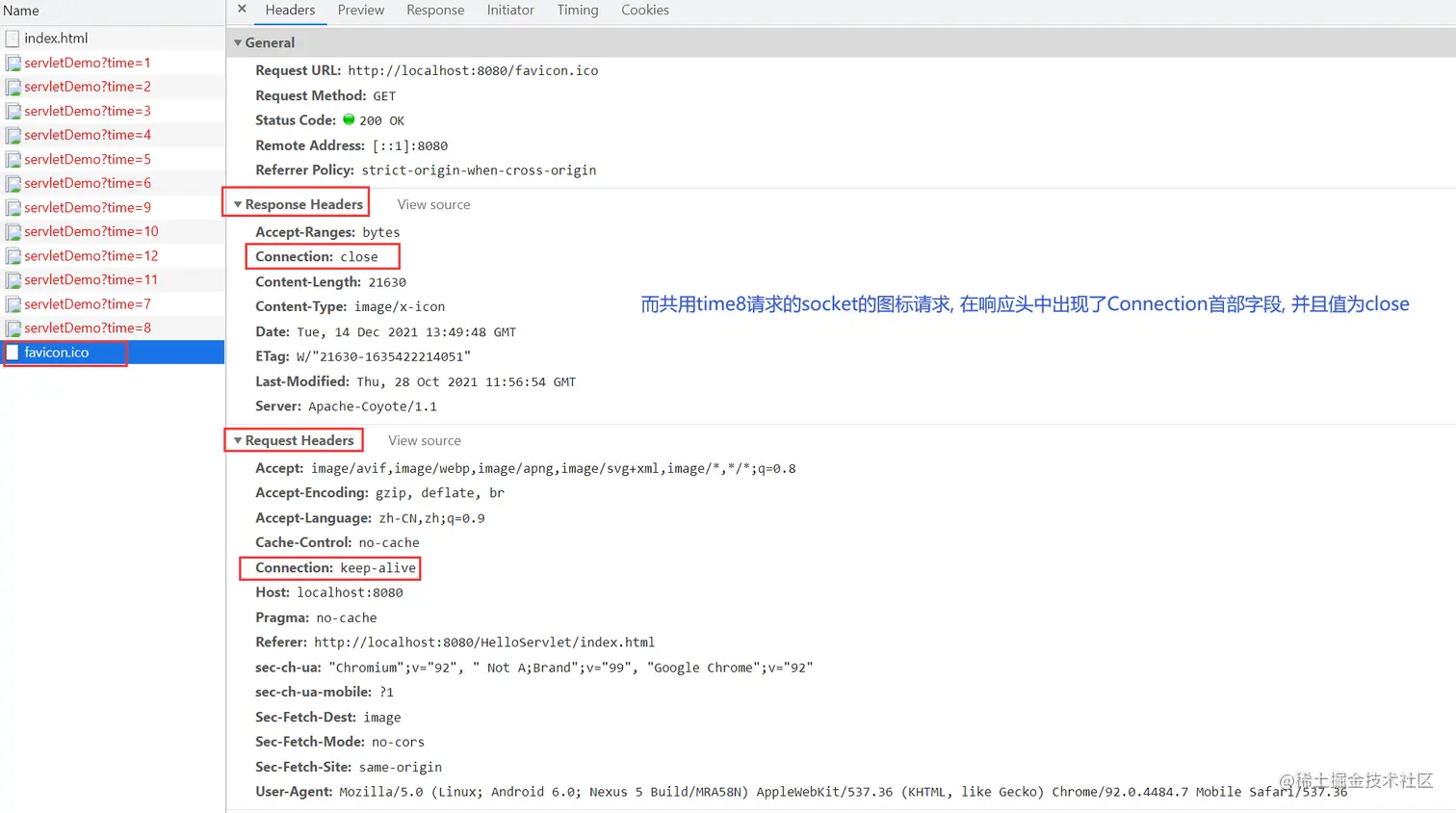The image size is (1456, 813).
Task: Click the Accept-Encoding value gzip, deflate, br
Action: tap(440, 493)
